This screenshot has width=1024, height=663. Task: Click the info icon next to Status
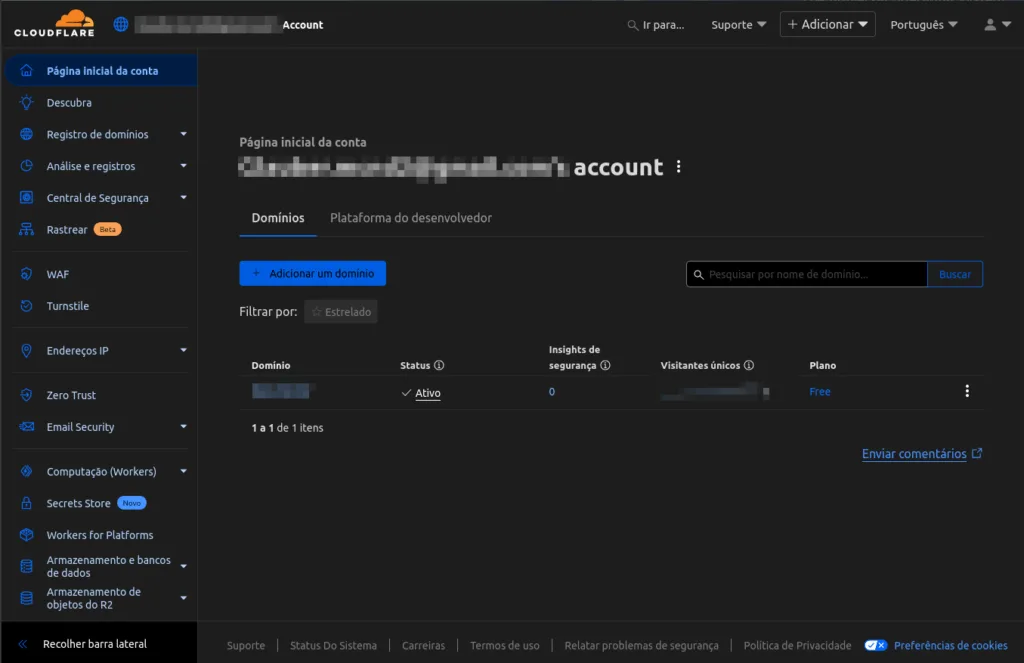pyautogui.click(x=439, y=366)
